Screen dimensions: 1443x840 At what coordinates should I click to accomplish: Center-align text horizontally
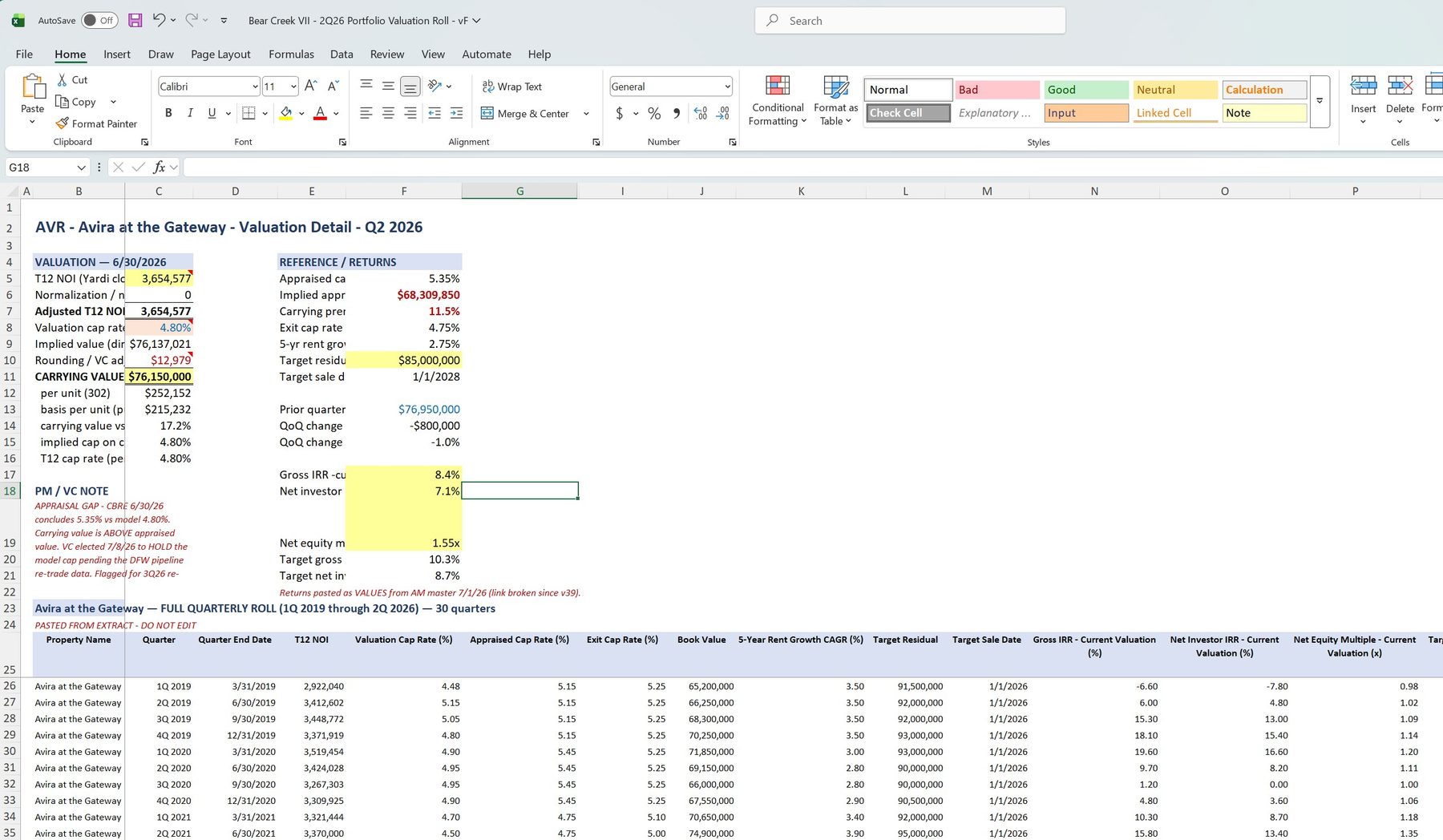[388, 113]
